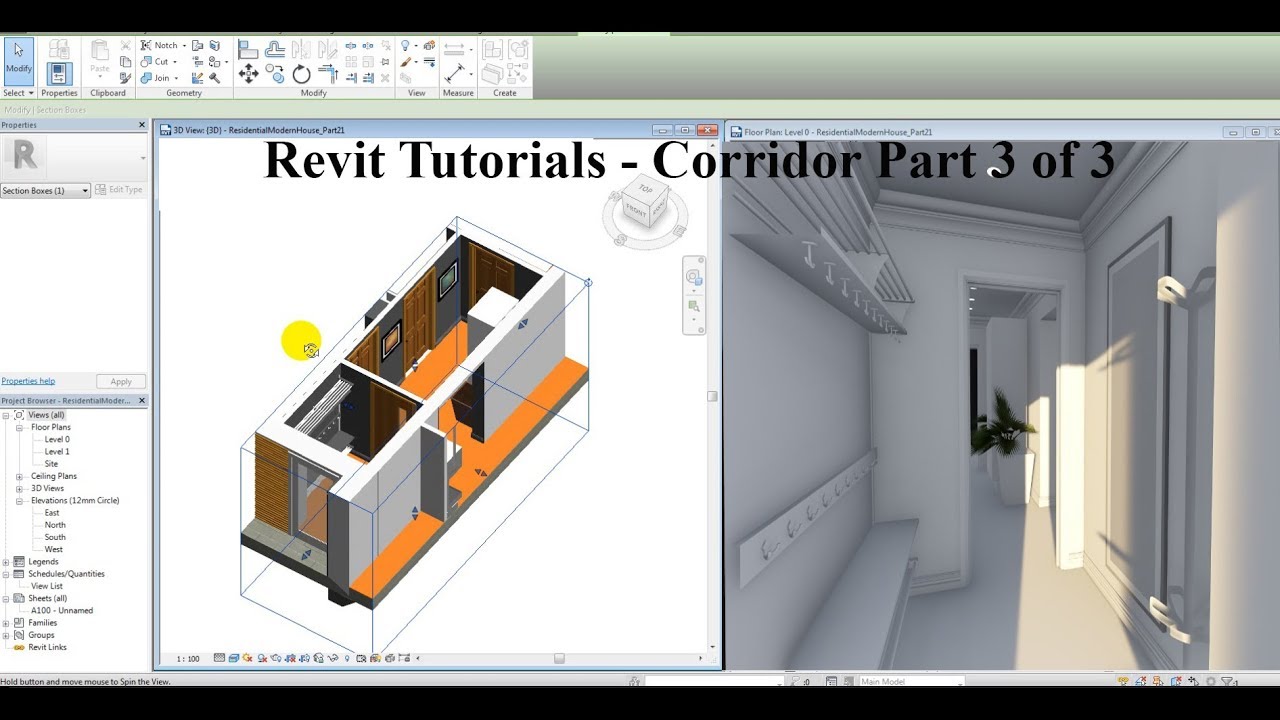
Task: Collapse the Views (all) tree node
Action: 7,415
